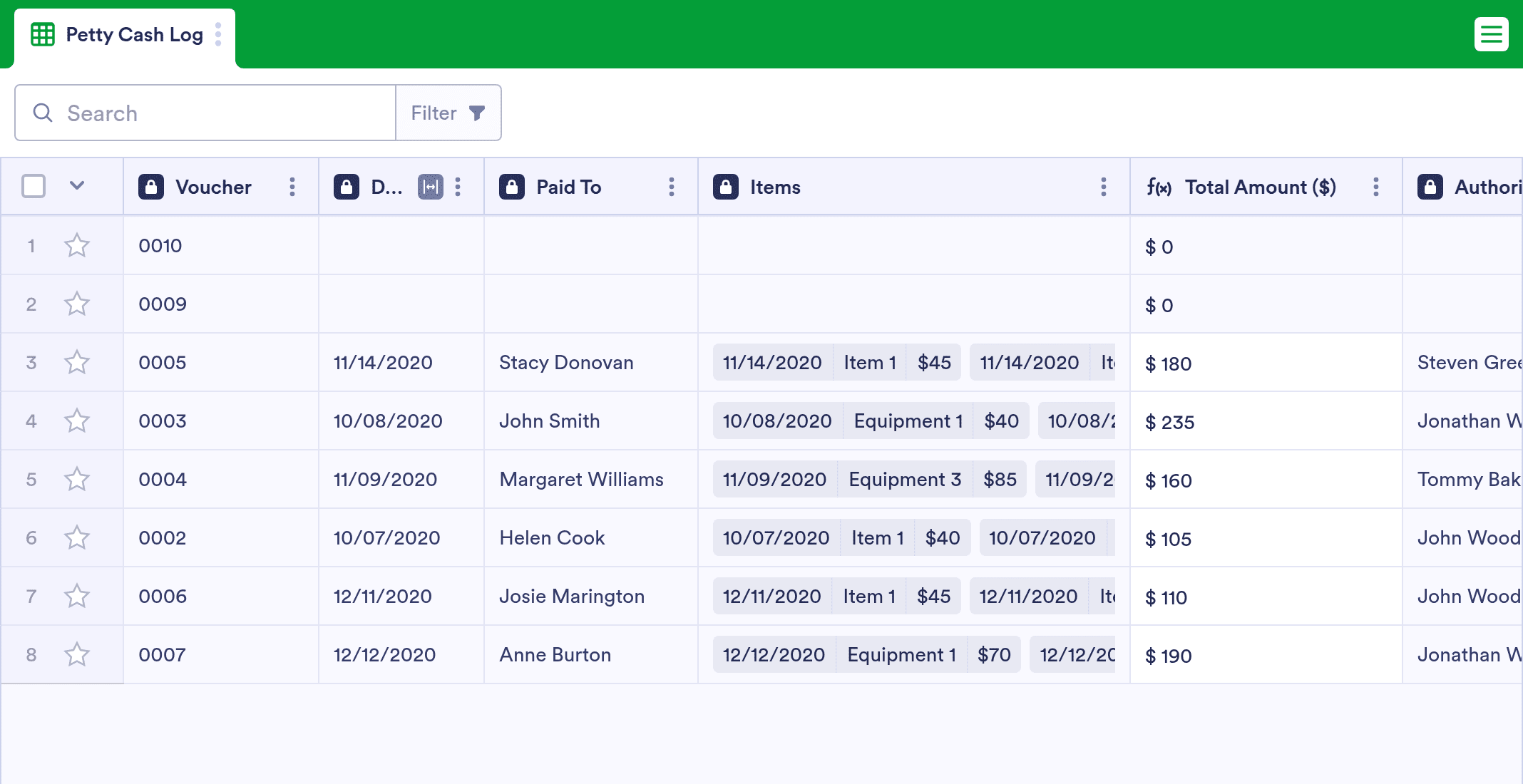Star row 3 voucher 0005
Screen dimensions: 1523x784
click(77, 362)
